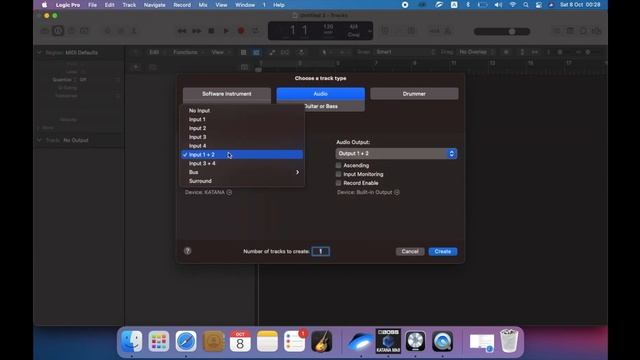Screen dimensions: 640x360
Task: Toggle the count-in 1234 button
Action: pyautogui.click(x=434, y=31)
